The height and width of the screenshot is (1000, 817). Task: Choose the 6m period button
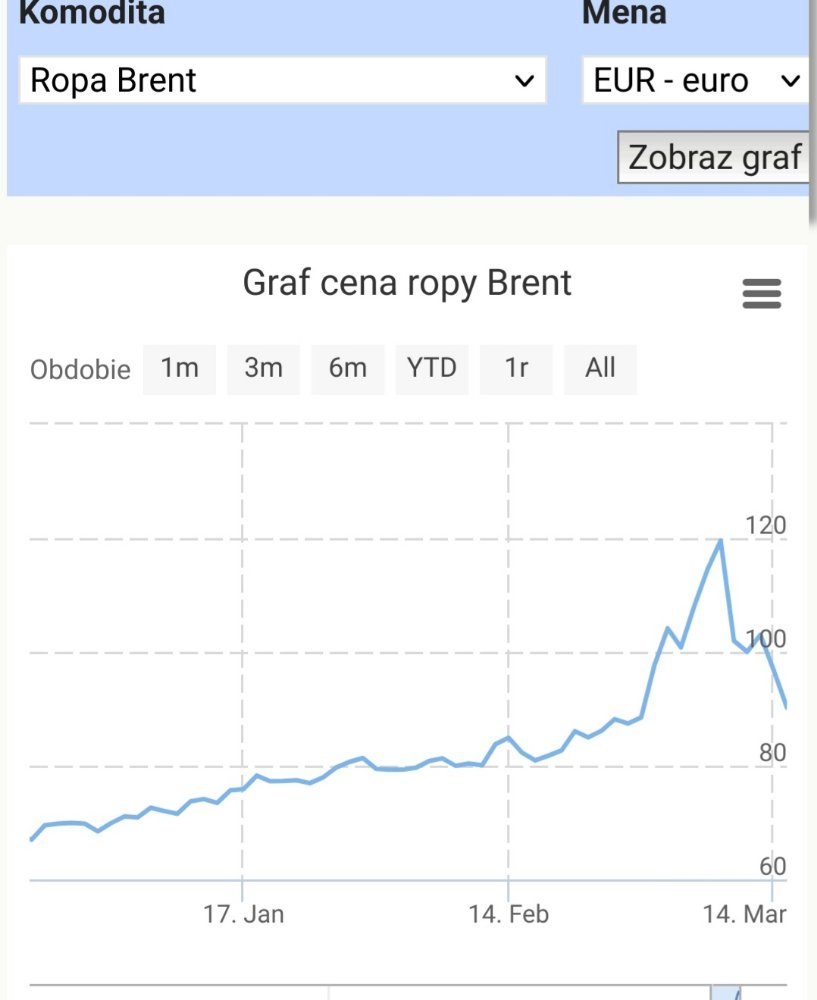coord(347,368)
